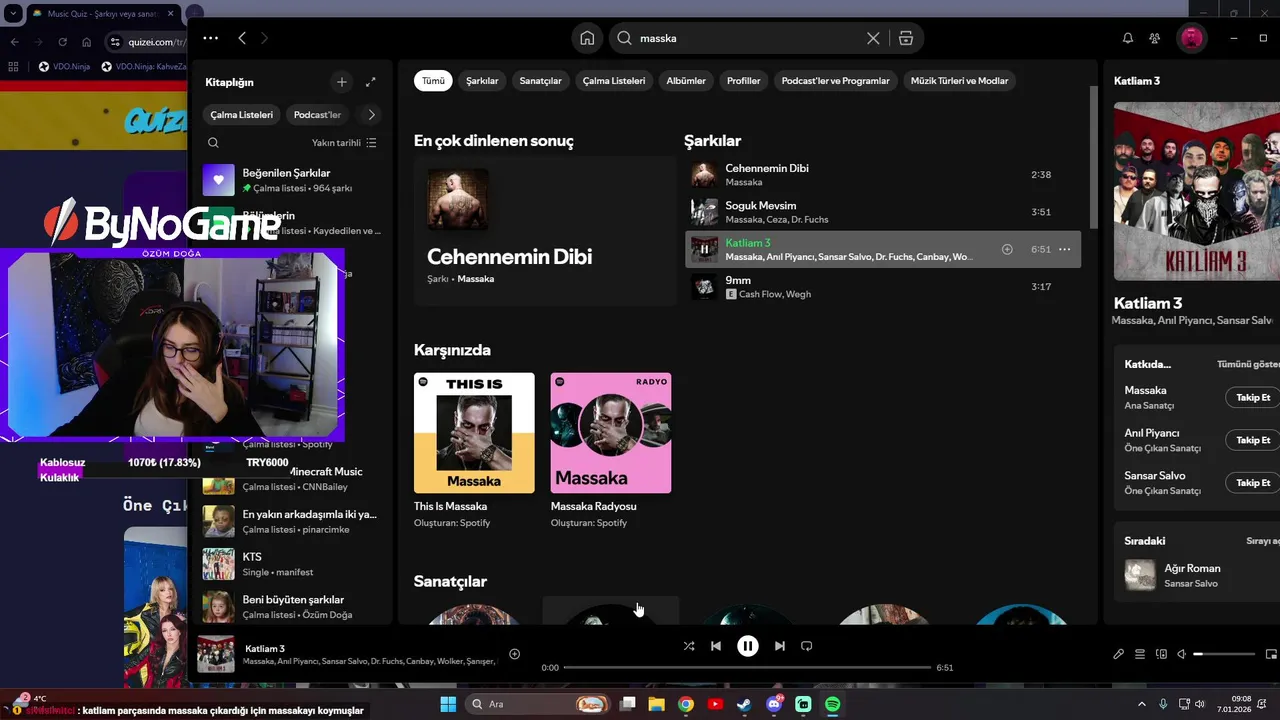Switch to the Profiller tab
Viewport: 1280px width, 720px height.
coord(744,81)
